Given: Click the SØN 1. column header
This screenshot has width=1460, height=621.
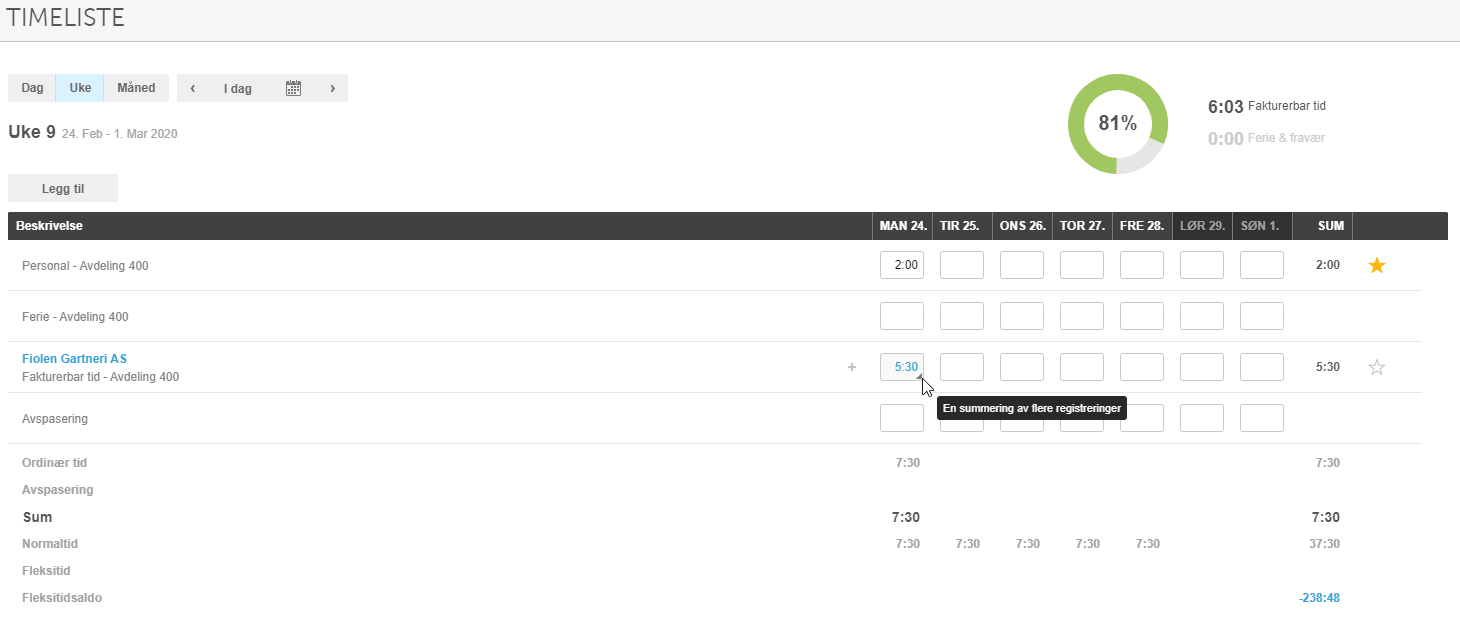Looking at the screenshot, I should [x=1263, y=226].
